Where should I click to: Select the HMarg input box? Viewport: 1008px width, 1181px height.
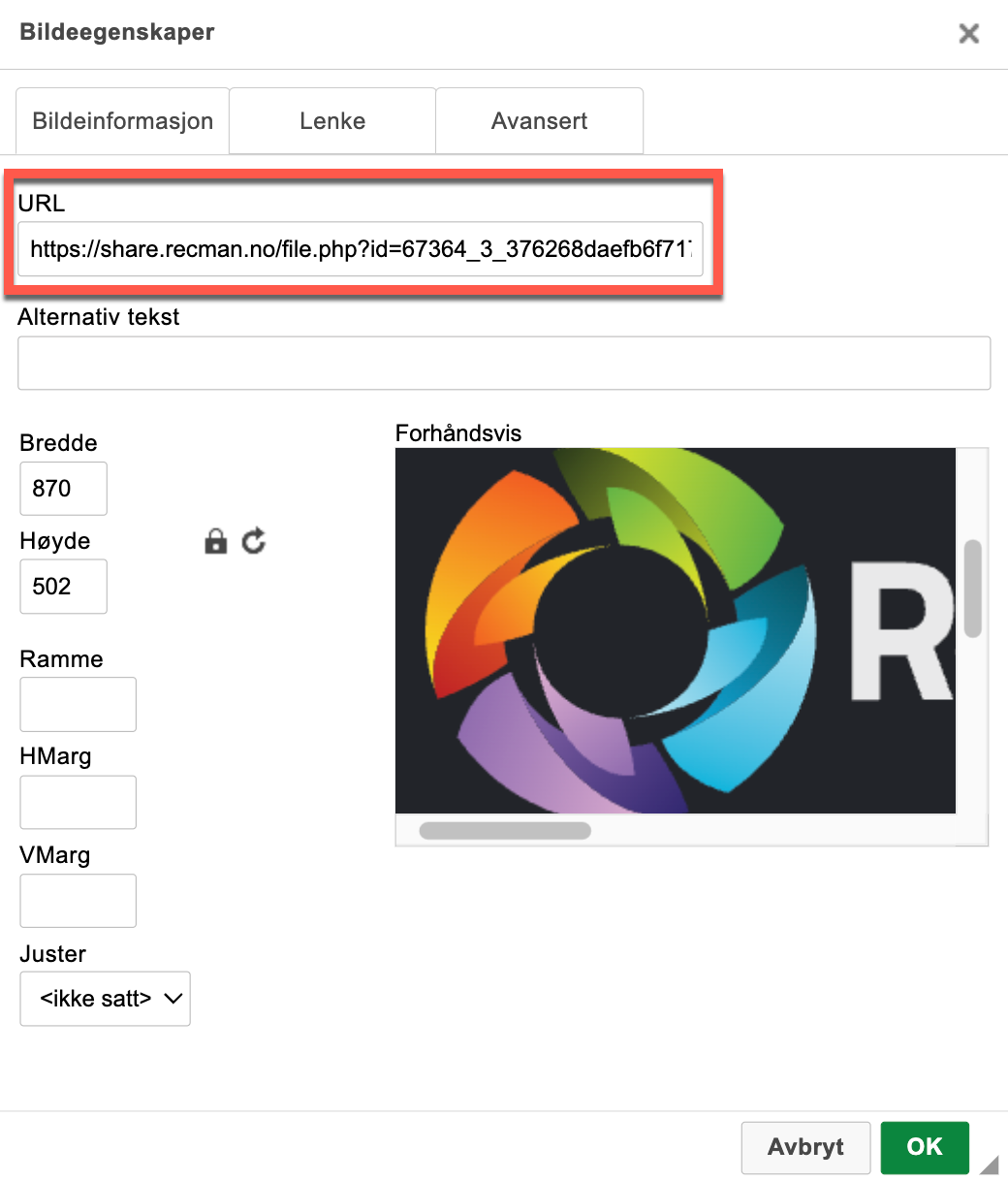pyautogui.click(x=78, y=802)
